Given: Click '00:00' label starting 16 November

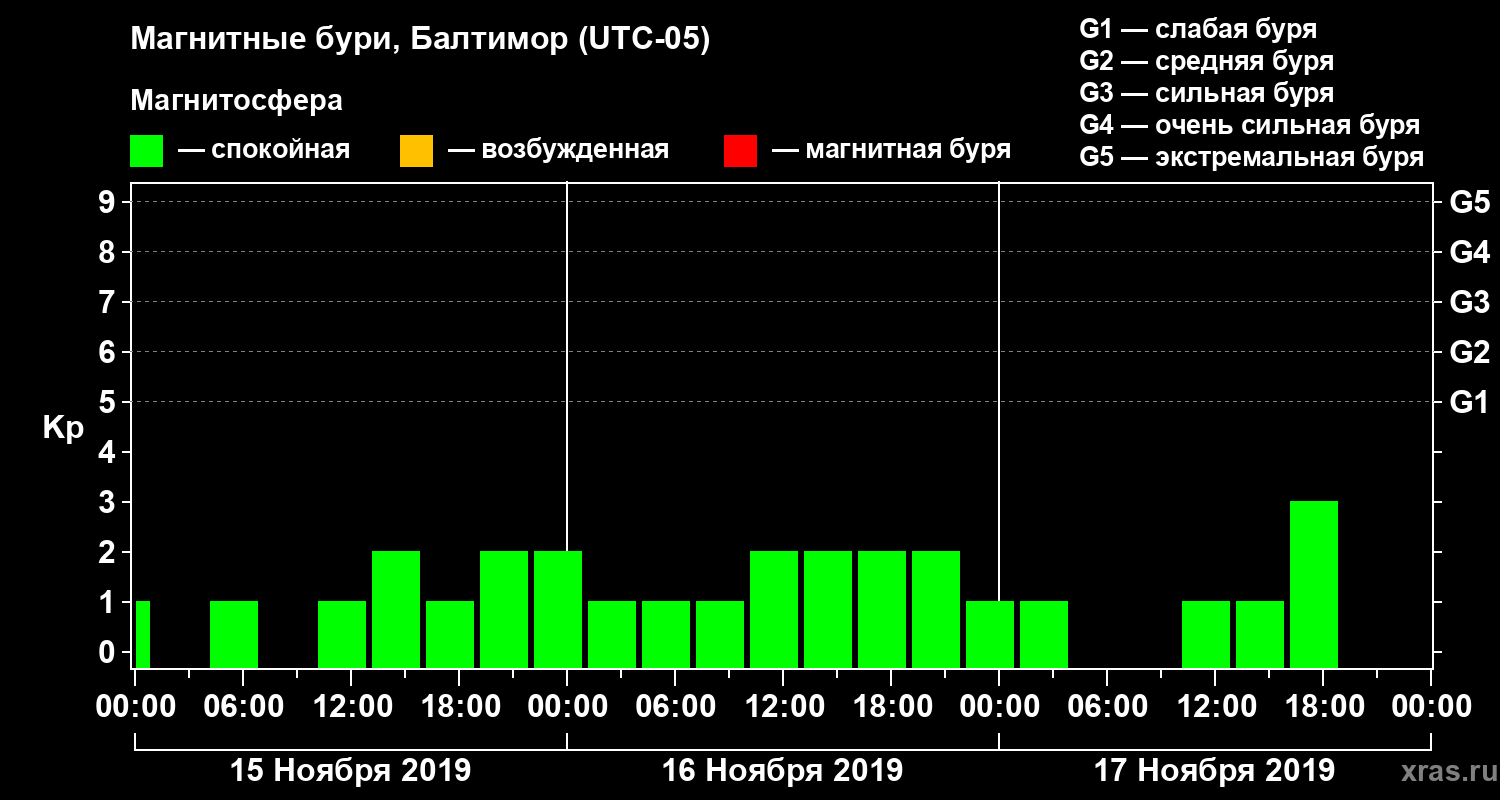Looking at the screenshot, I should point(567,706).
